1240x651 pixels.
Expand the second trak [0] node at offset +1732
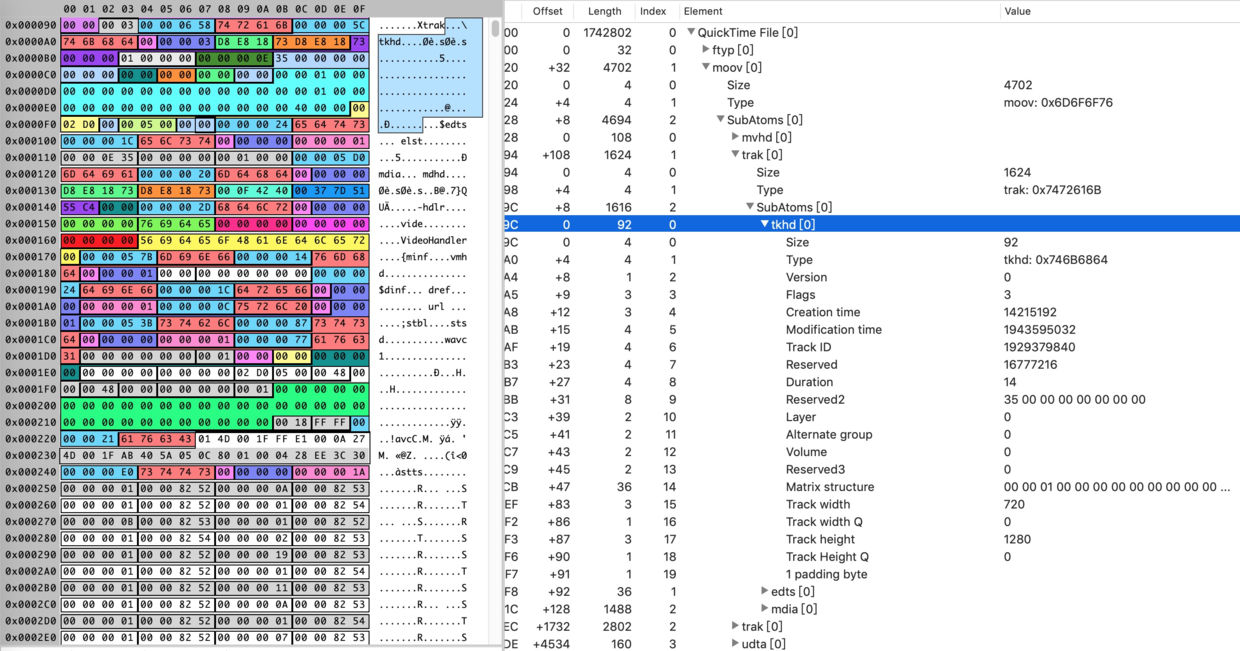[x=735, y=627]
